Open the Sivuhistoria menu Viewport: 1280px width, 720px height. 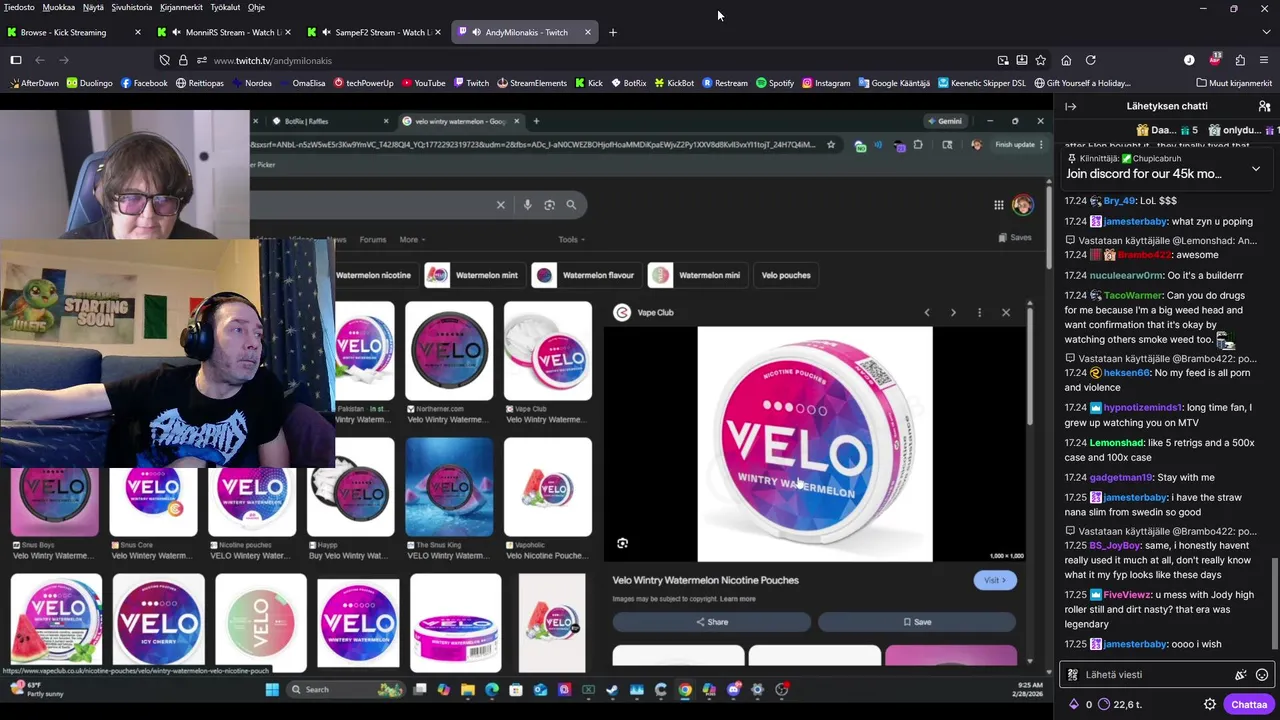(132, 7)
